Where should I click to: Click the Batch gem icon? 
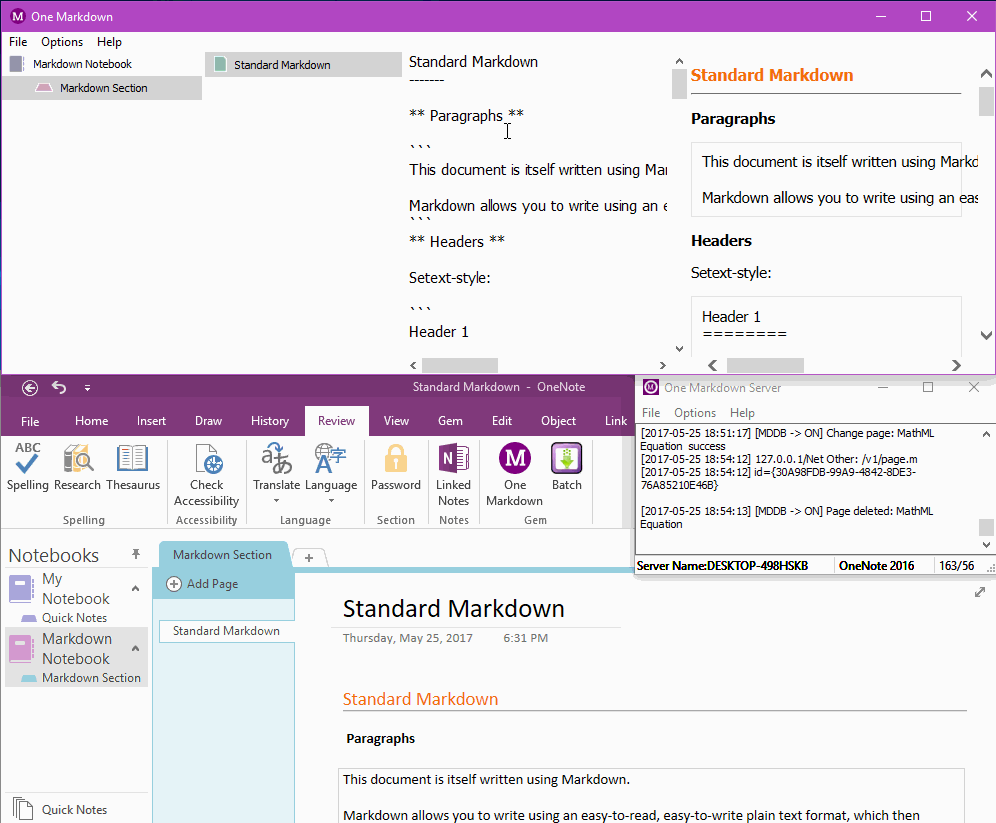pyautogui.click(x=567, y=460)
